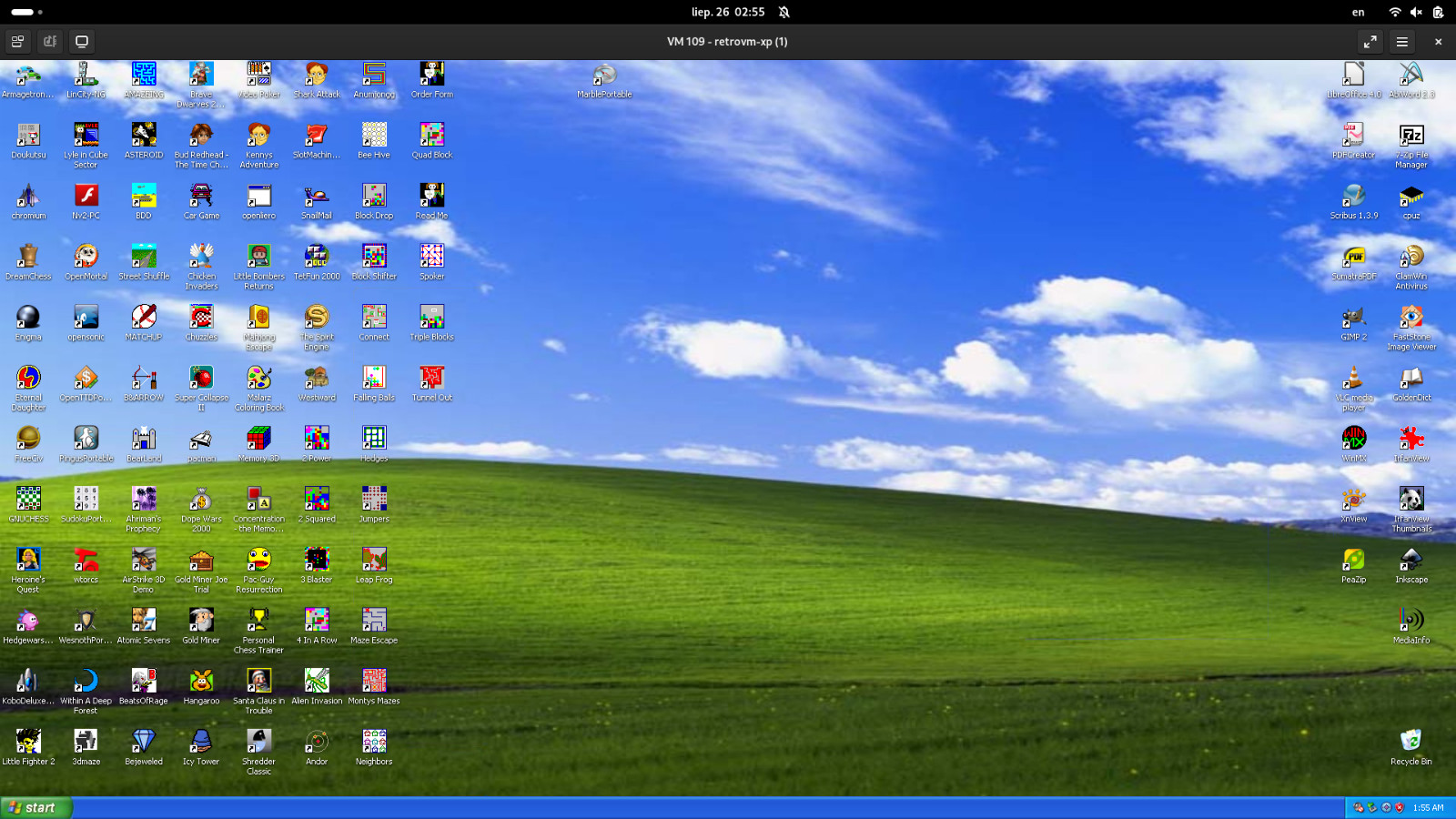Click the Wi-Fi status icon in top bar
Screen dimensions: 1456x819
1395,12
